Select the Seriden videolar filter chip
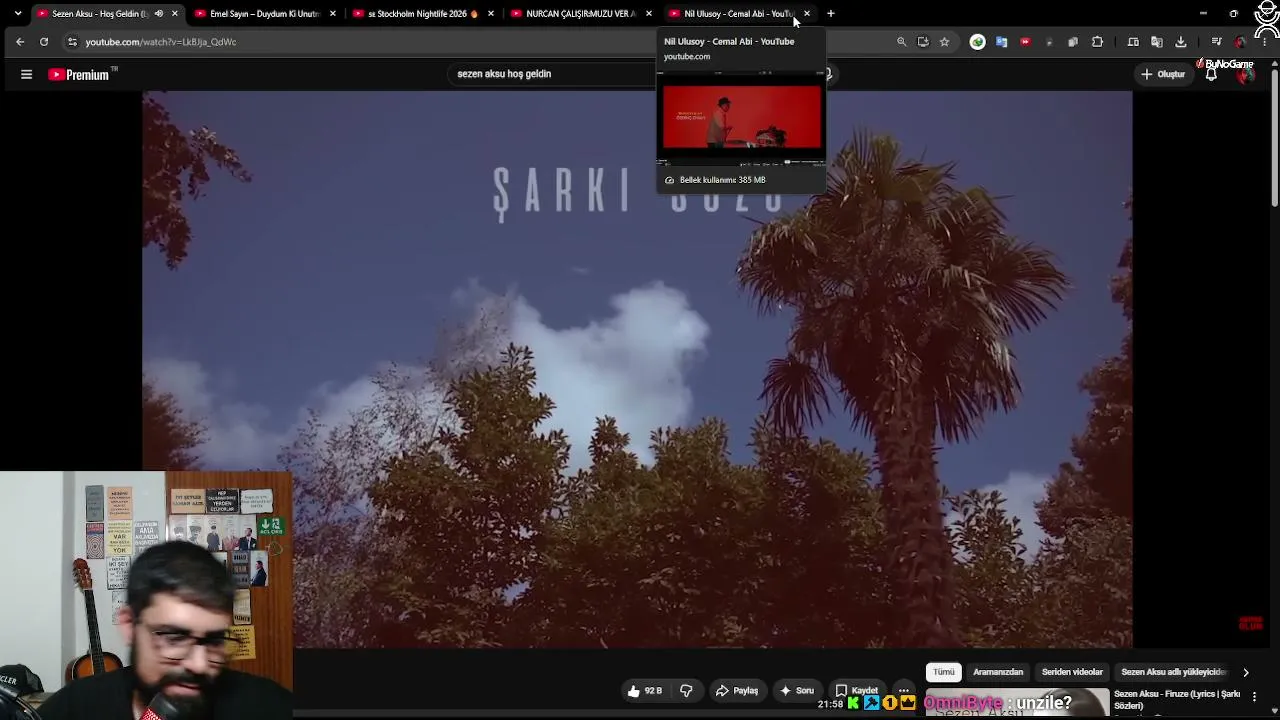The width and height of the screenshot is (1280, 720). pyautogui.click(x=1072, y=672)
